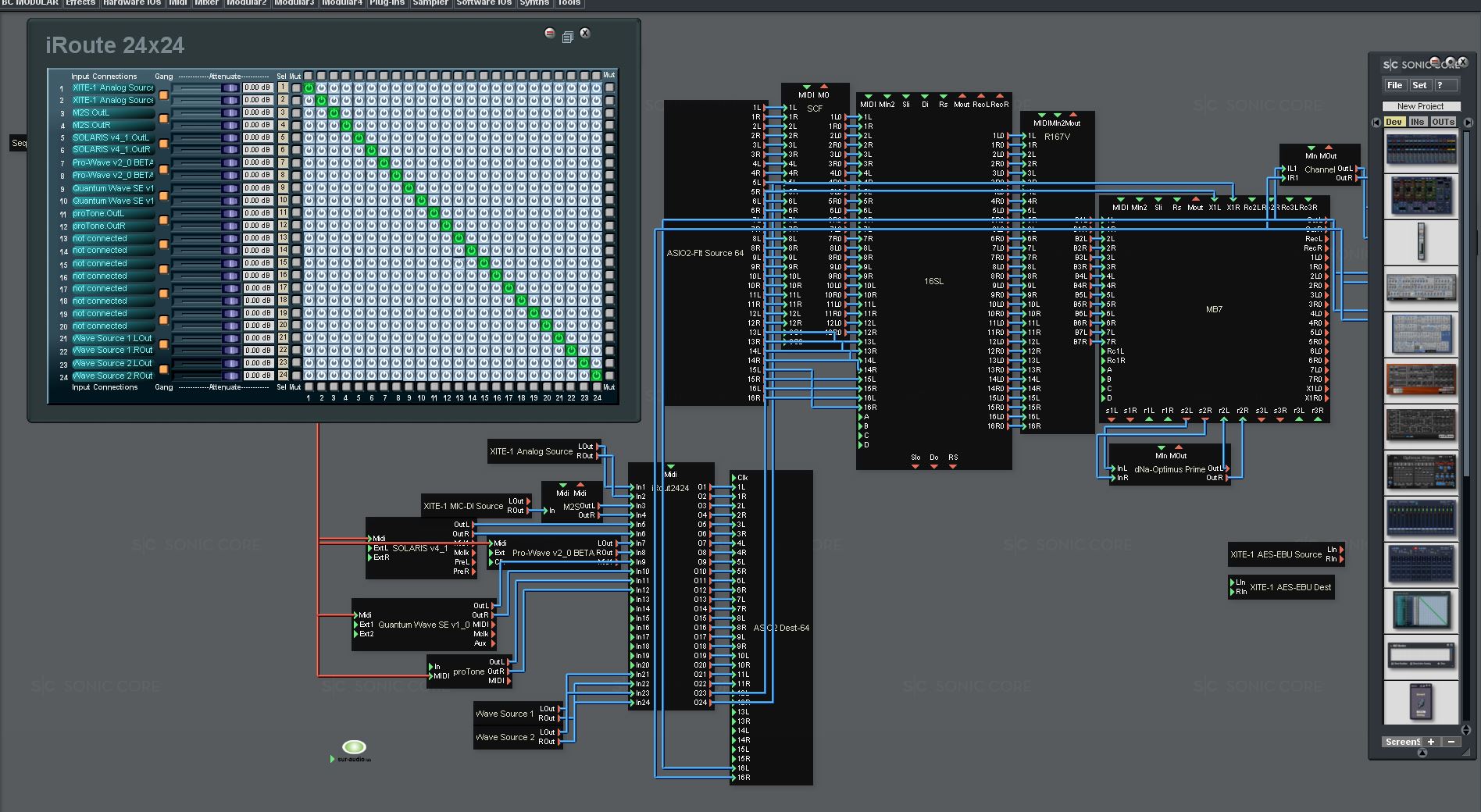Click the Seq label at the left edge
The height and width of the screenshot is (812, 1481).
(19, 143)
